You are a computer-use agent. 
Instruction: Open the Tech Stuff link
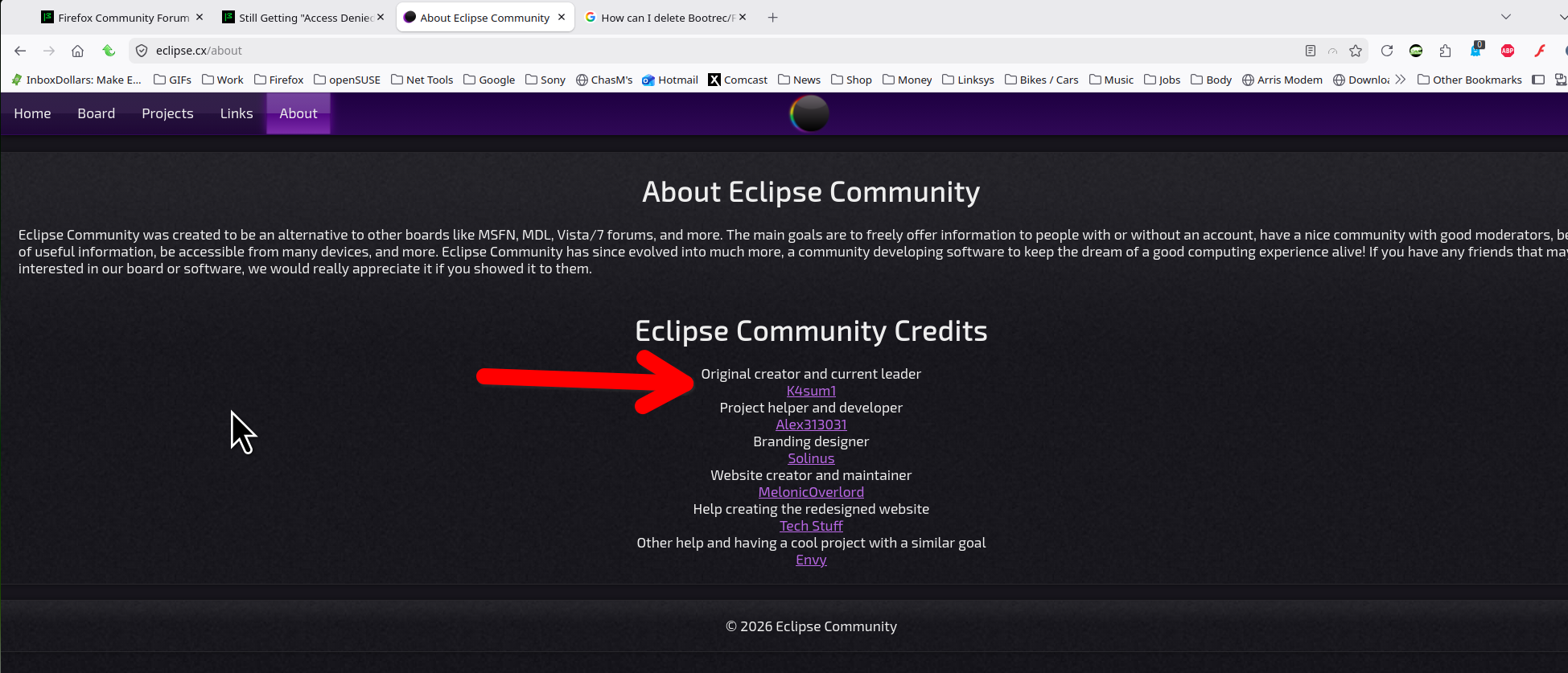811,526
